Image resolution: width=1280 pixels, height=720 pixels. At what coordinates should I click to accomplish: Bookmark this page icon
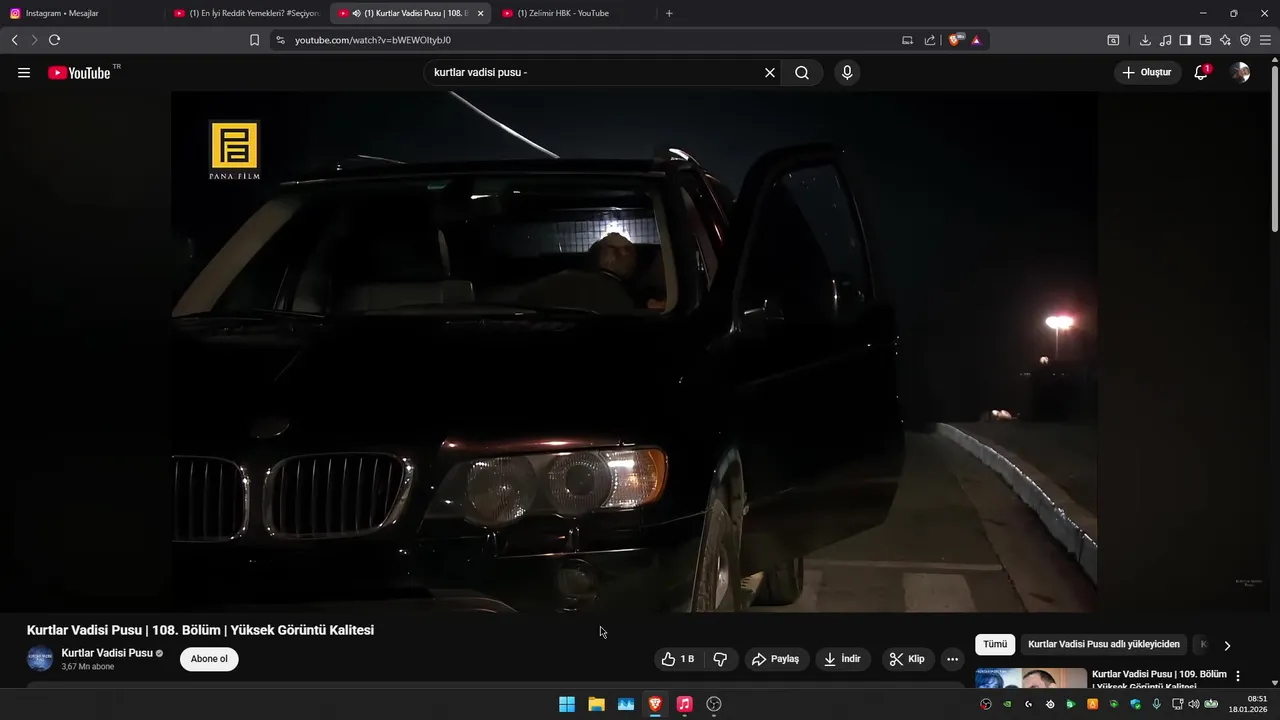click(254, 40)
